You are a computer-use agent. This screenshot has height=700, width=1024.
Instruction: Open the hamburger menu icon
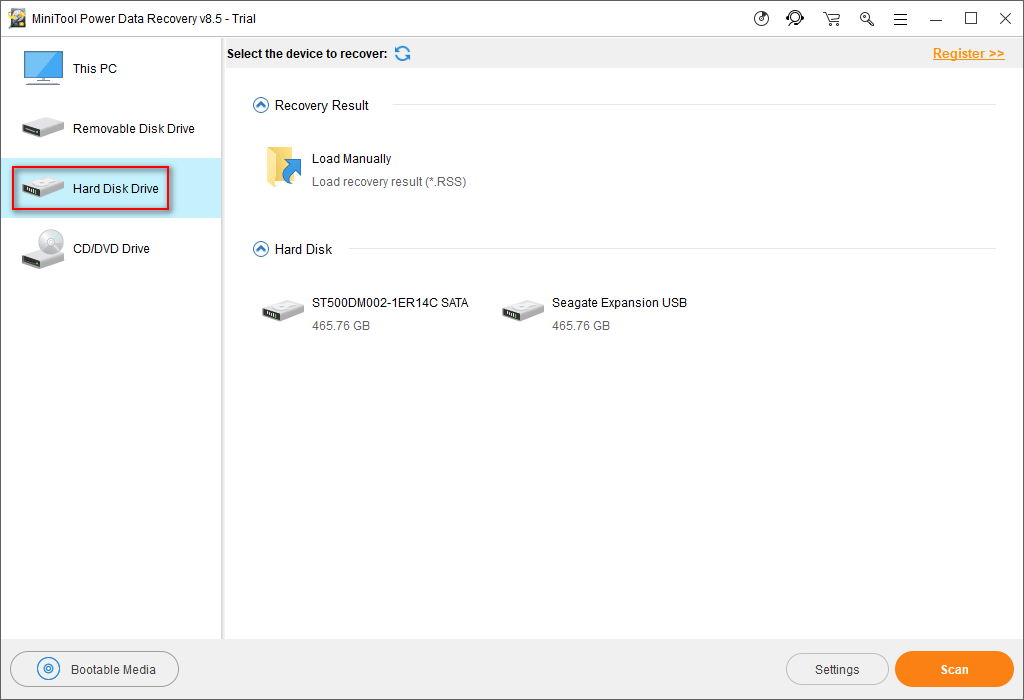click(x=901, y=20)
